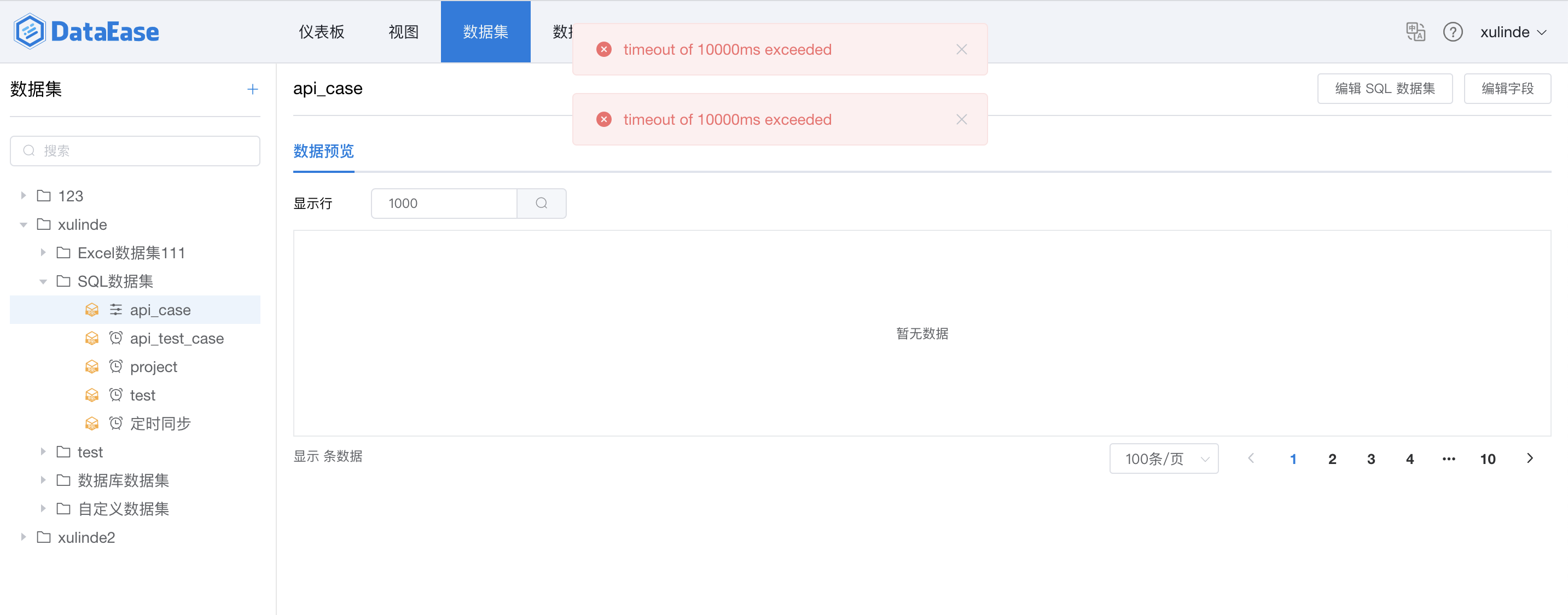The width and height of the screenshot is (1568, 615).
Task: Collapse the xulinde folder
Action: pyautogui.click(x=23, y=224)
